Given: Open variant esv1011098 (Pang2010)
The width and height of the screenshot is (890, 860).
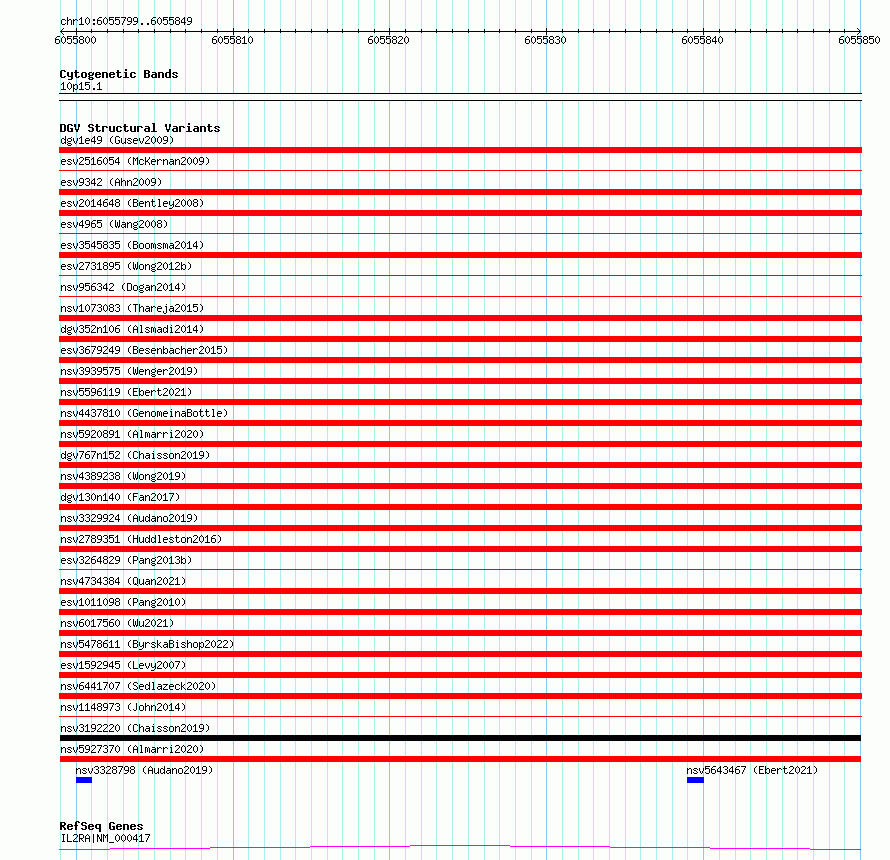Looking at the screenshot, I should pos(123,602).
